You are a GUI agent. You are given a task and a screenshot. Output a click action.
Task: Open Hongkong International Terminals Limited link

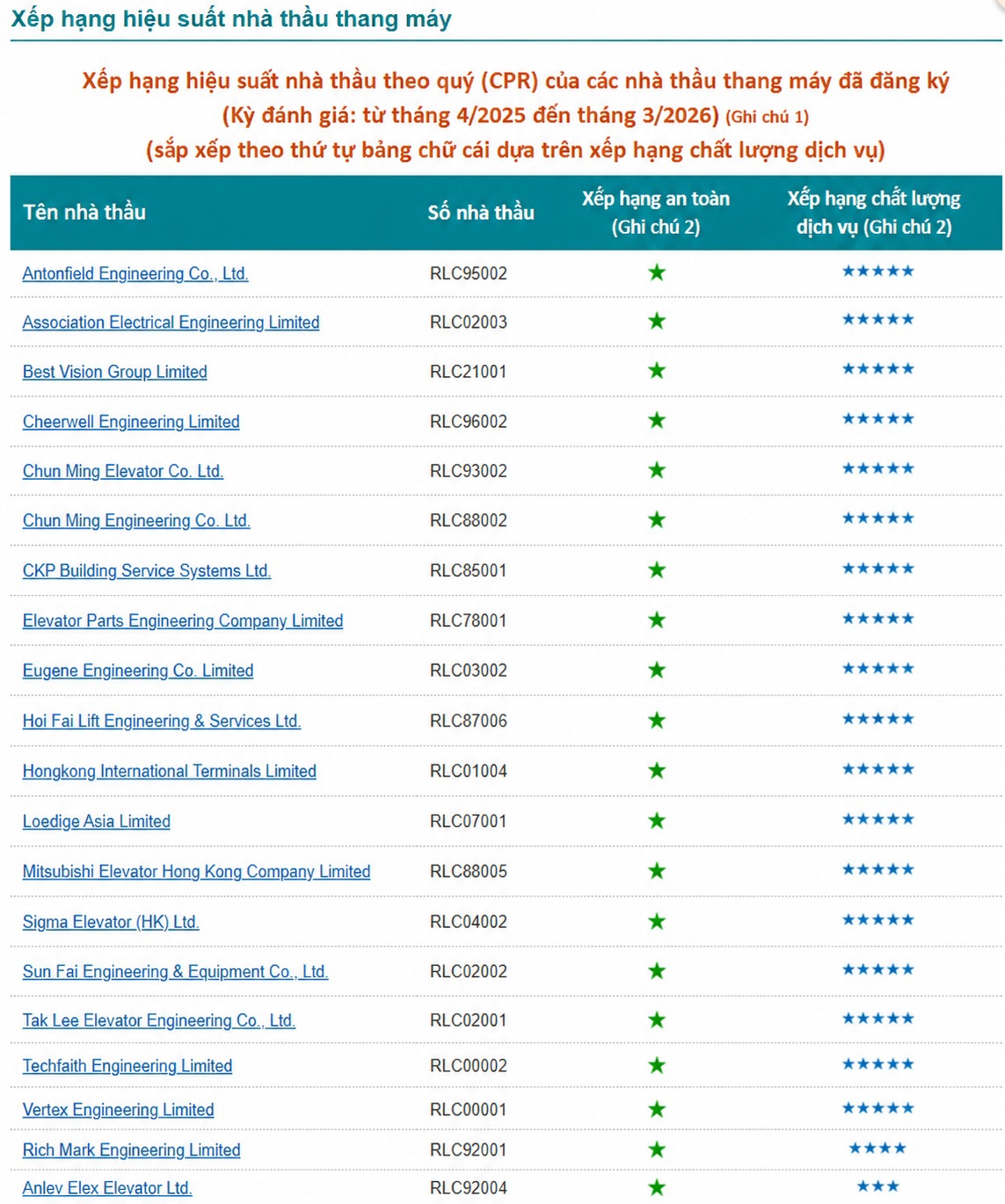pos(170,771)
